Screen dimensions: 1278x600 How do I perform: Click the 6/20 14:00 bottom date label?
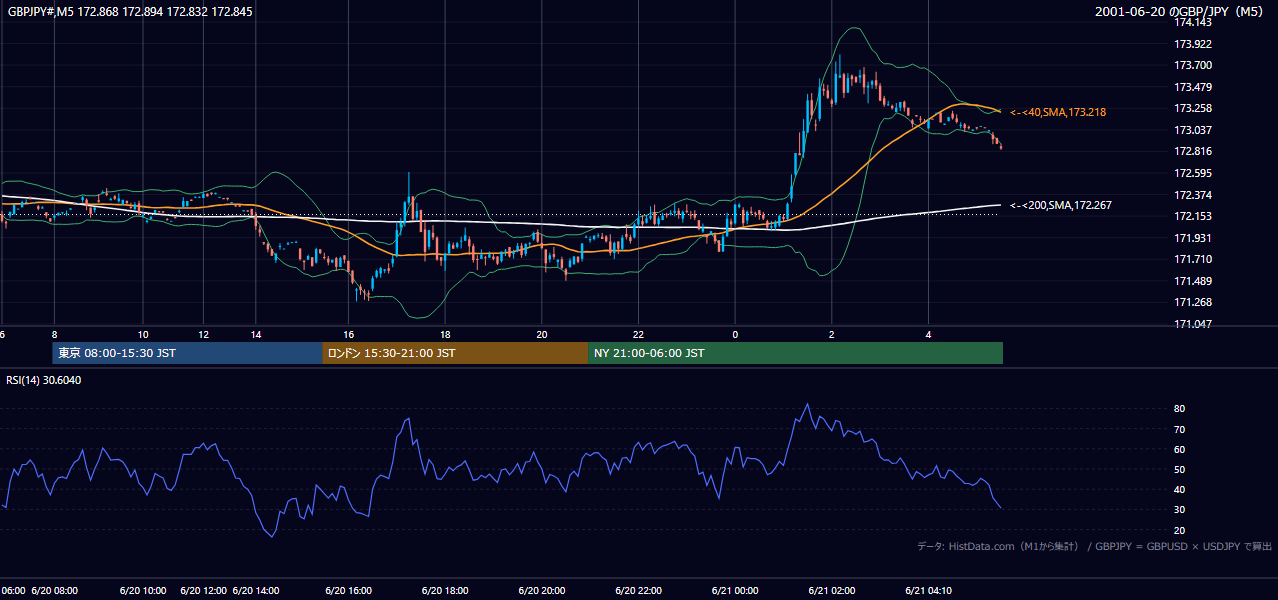pos(256,591)
